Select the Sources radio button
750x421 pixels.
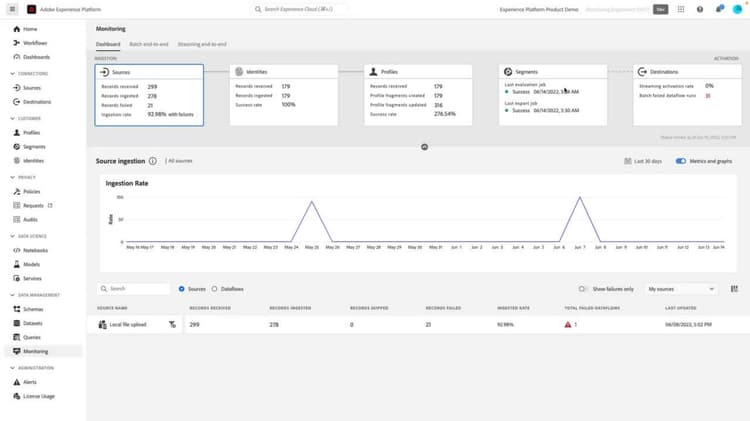coord(182,289)
